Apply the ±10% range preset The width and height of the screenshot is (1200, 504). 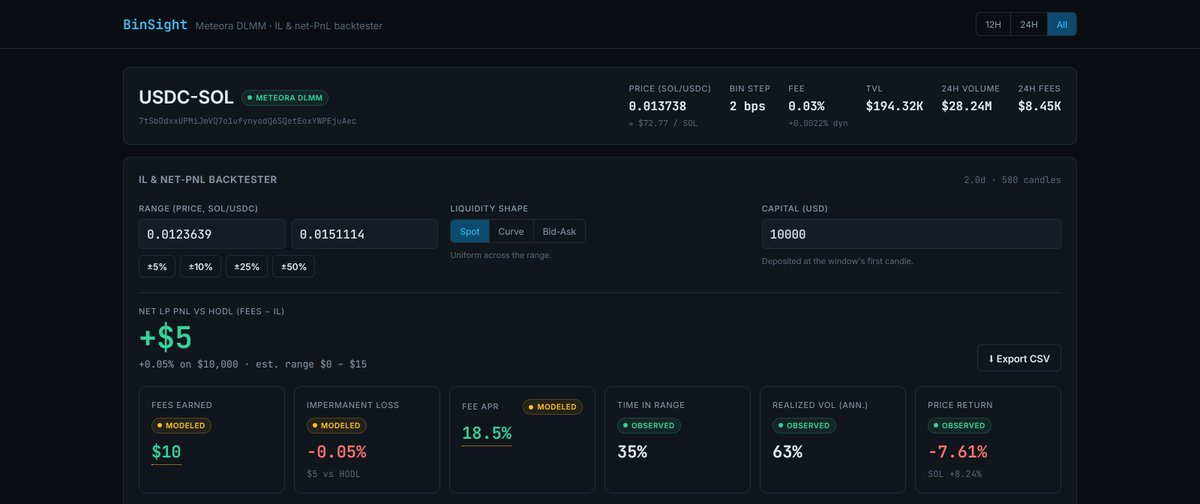click(201, 266)
